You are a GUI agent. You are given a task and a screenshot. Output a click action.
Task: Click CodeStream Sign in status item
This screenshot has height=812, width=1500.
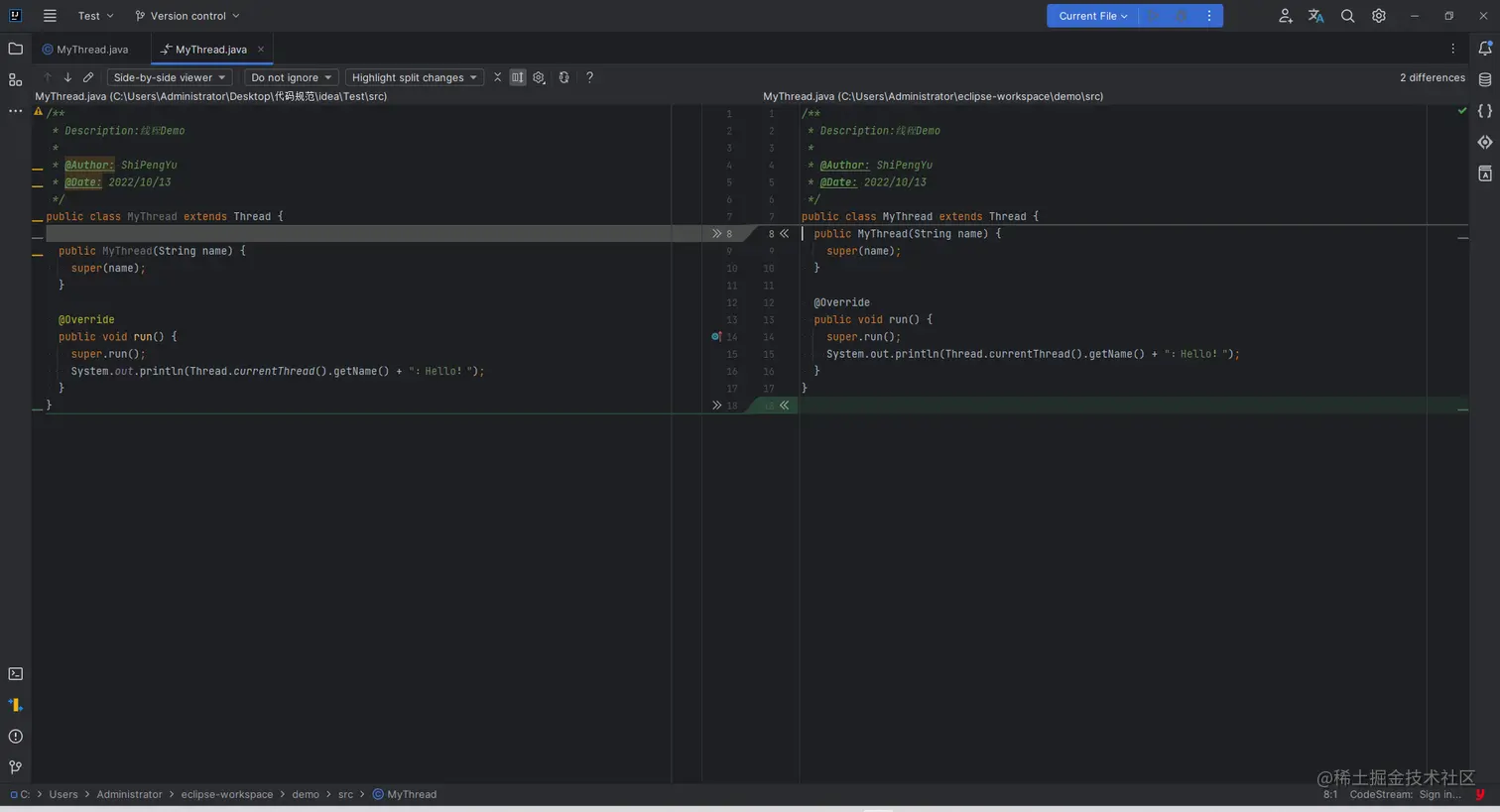pyautogui.click(x=1405, y=794)
